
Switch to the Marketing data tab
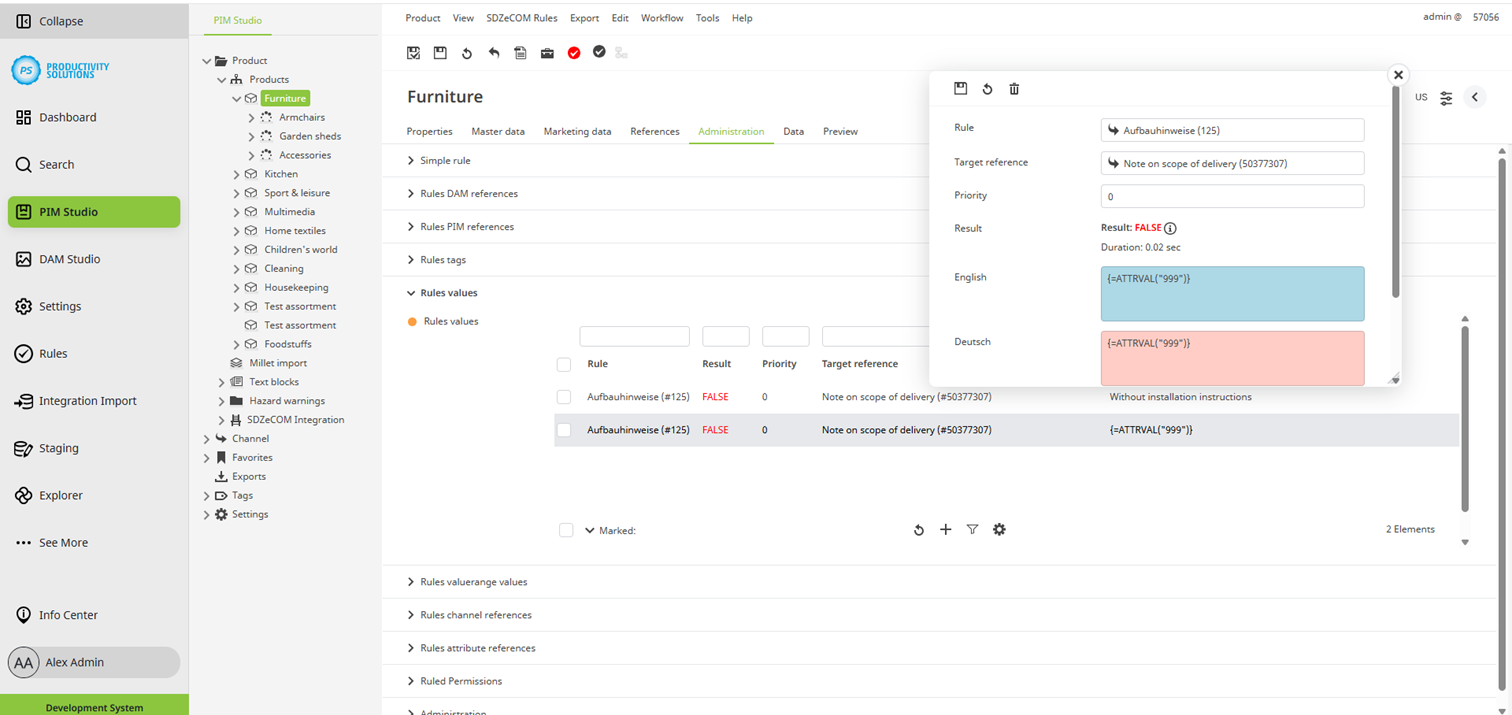577,131
